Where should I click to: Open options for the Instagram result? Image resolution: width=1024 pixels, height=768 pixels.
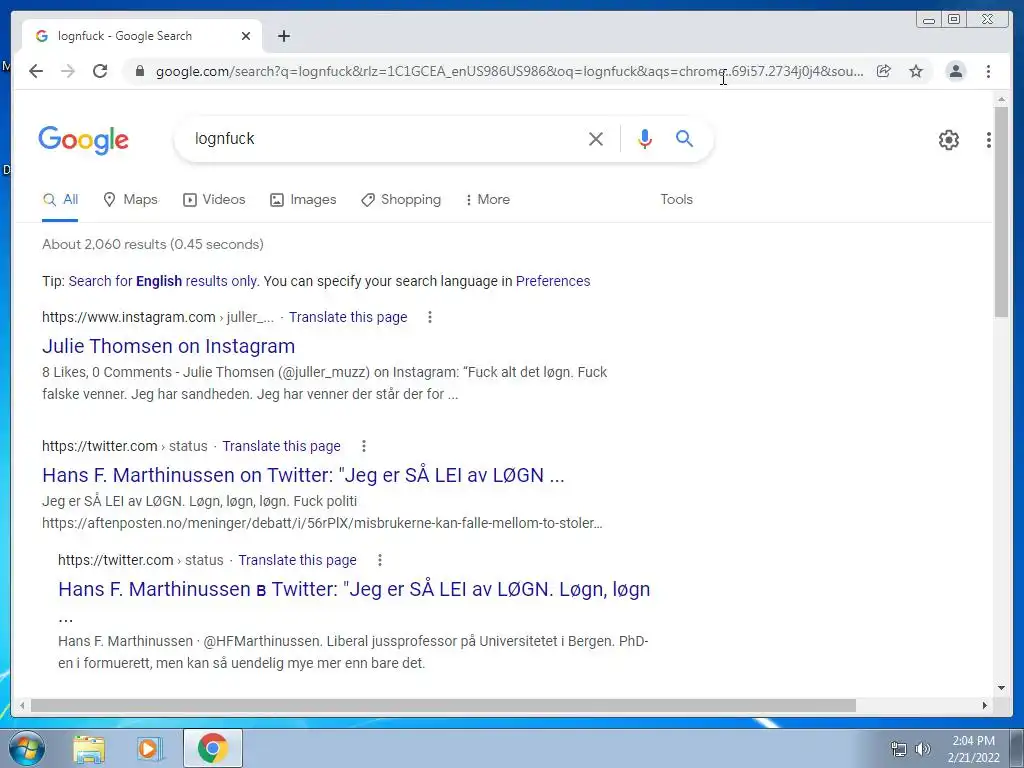click(x=429, y=317)
